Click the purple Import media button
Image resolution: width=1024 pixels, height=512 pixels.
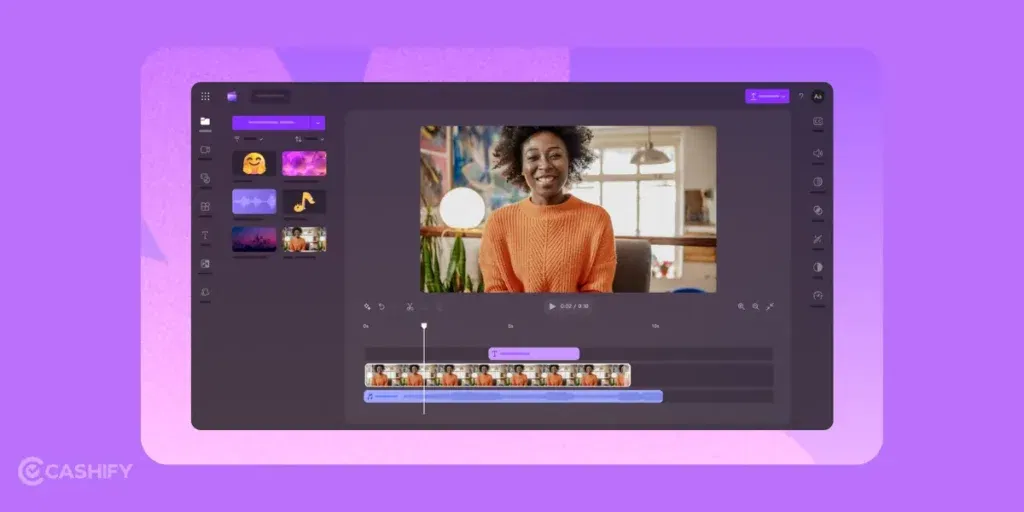pos(271,123)
